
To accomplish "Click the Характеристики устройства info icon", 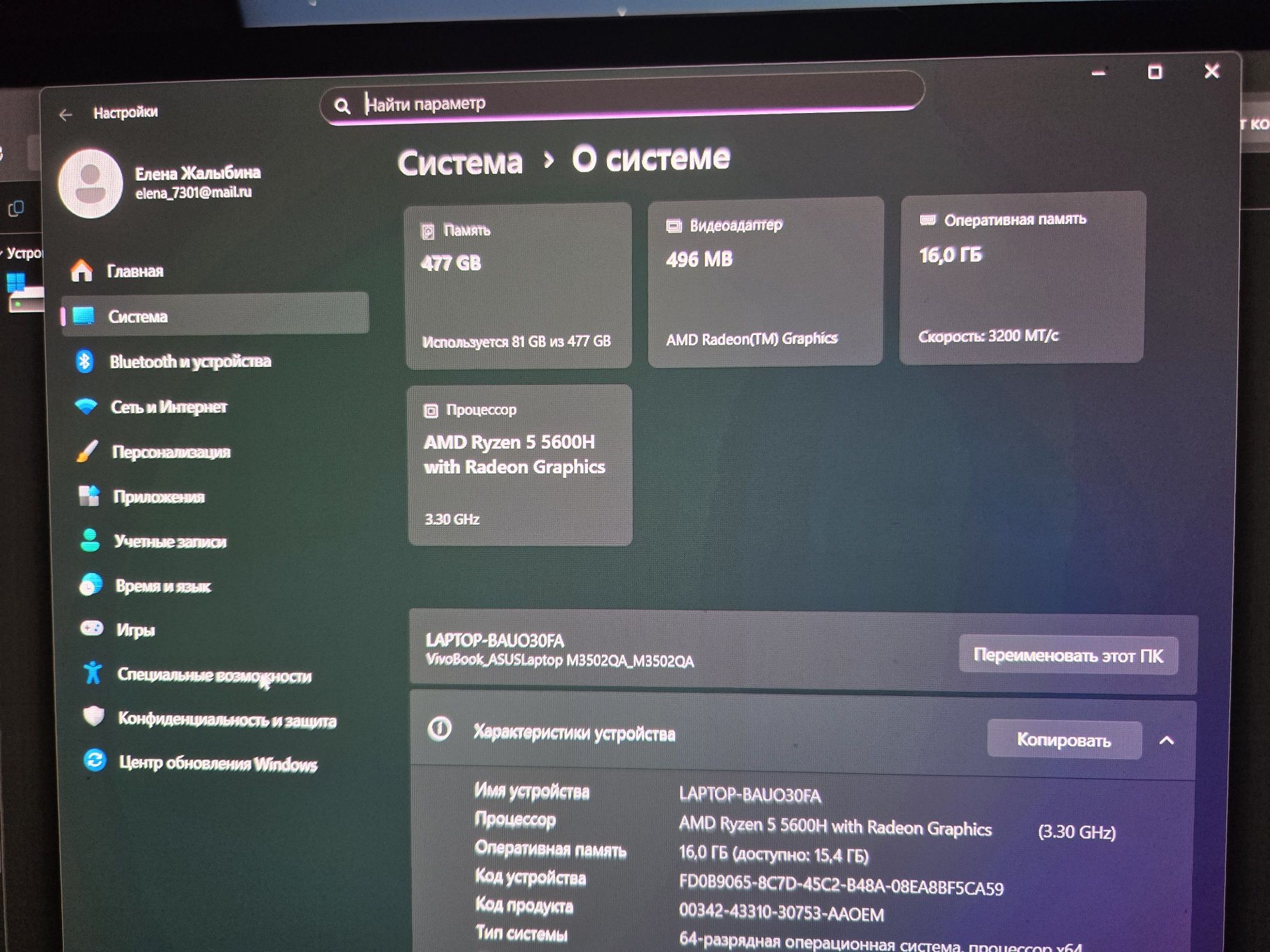I will 439,729.
